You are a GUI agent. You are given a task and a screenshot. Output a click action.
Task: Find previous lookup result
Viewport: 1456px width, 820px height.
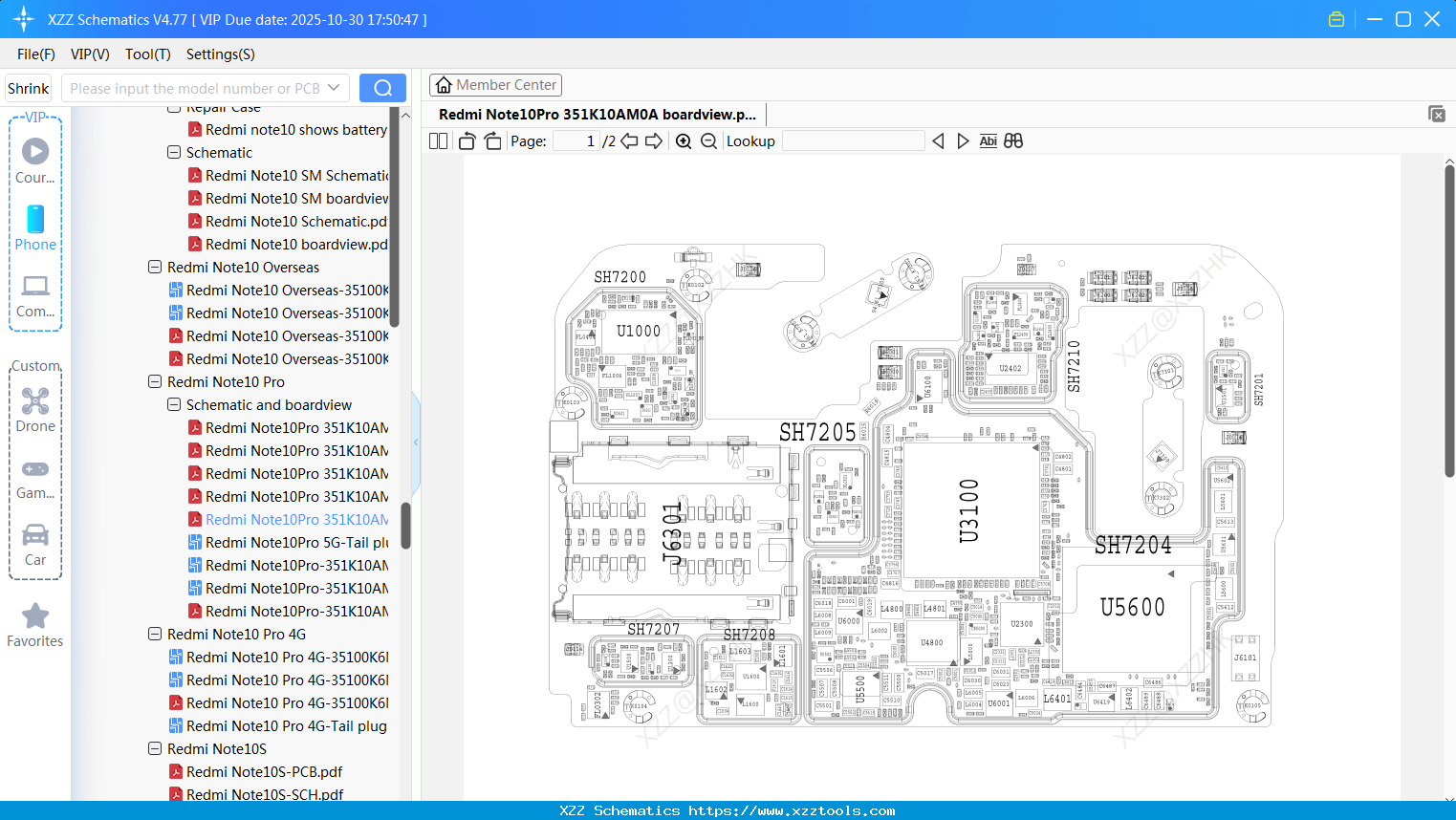[x=938, y=141]
